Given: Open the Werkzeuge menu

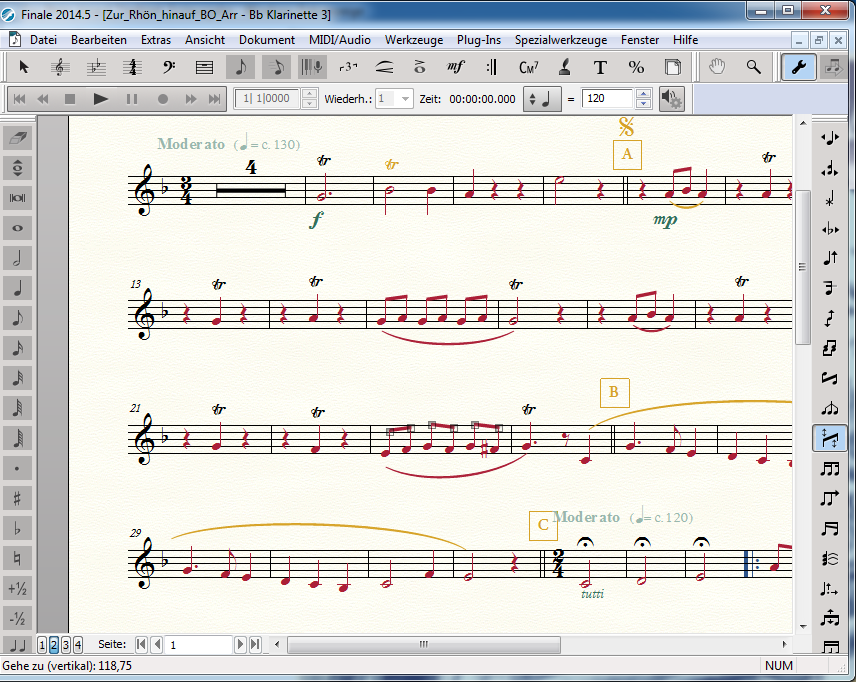Looking at the screenshot, I should click(x=413, y=40).
